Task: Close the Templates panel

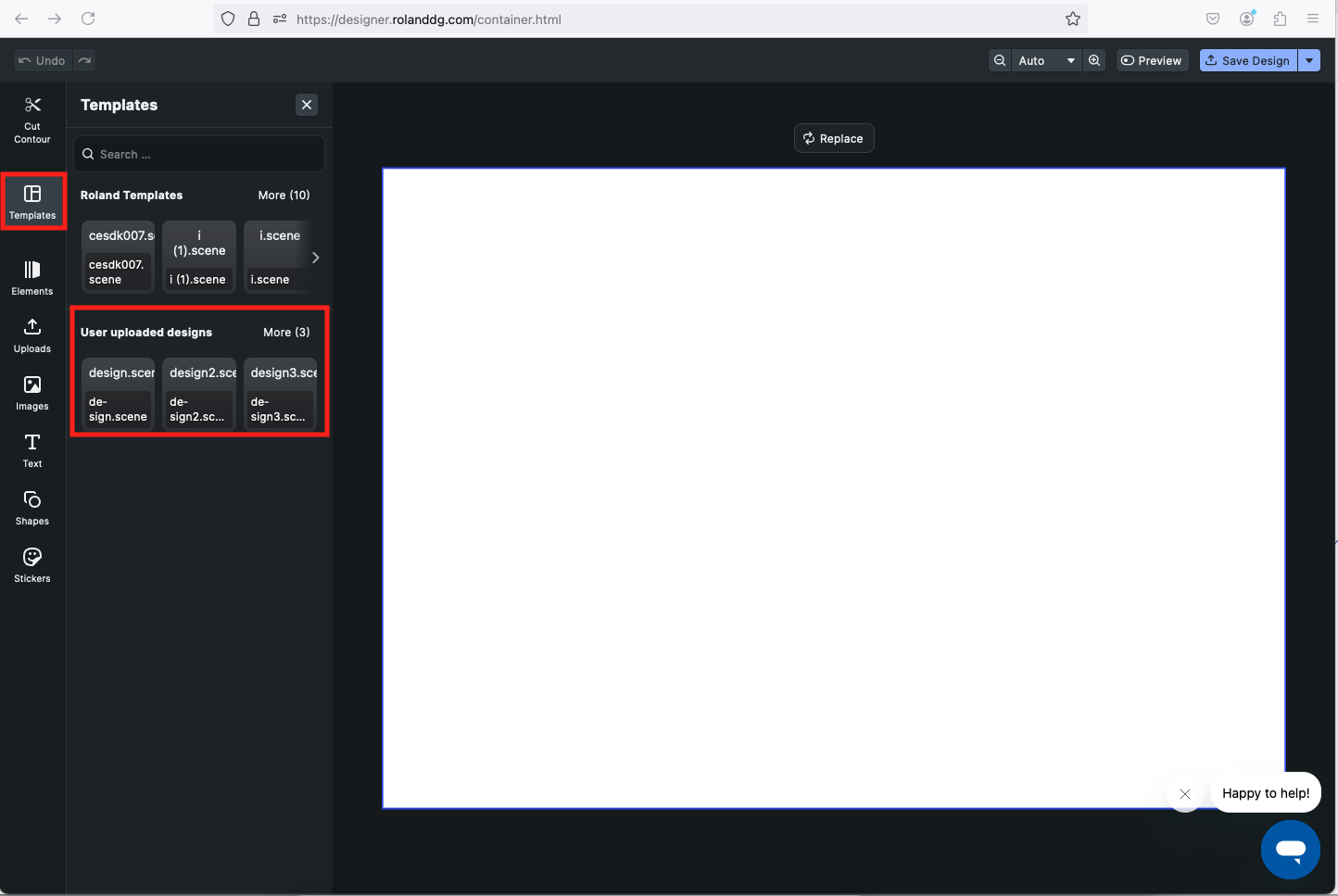Action: [307, 105]
